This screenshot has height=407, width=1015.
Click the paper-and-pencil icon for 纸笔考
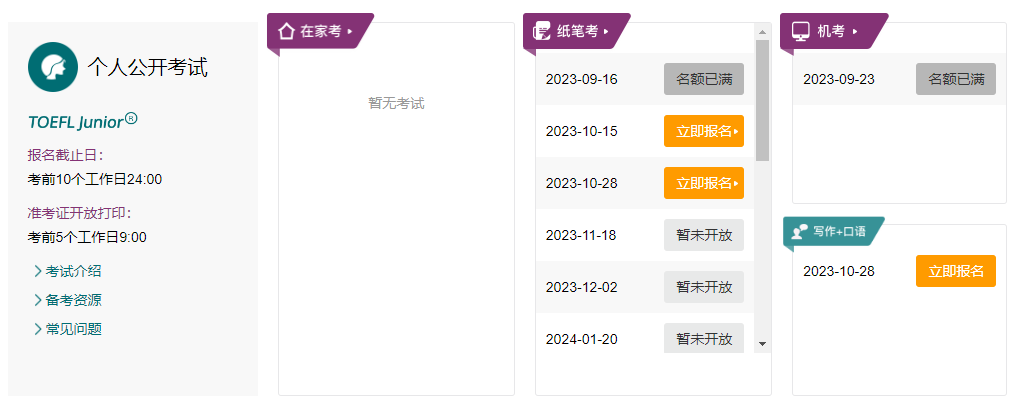[543, 31]
